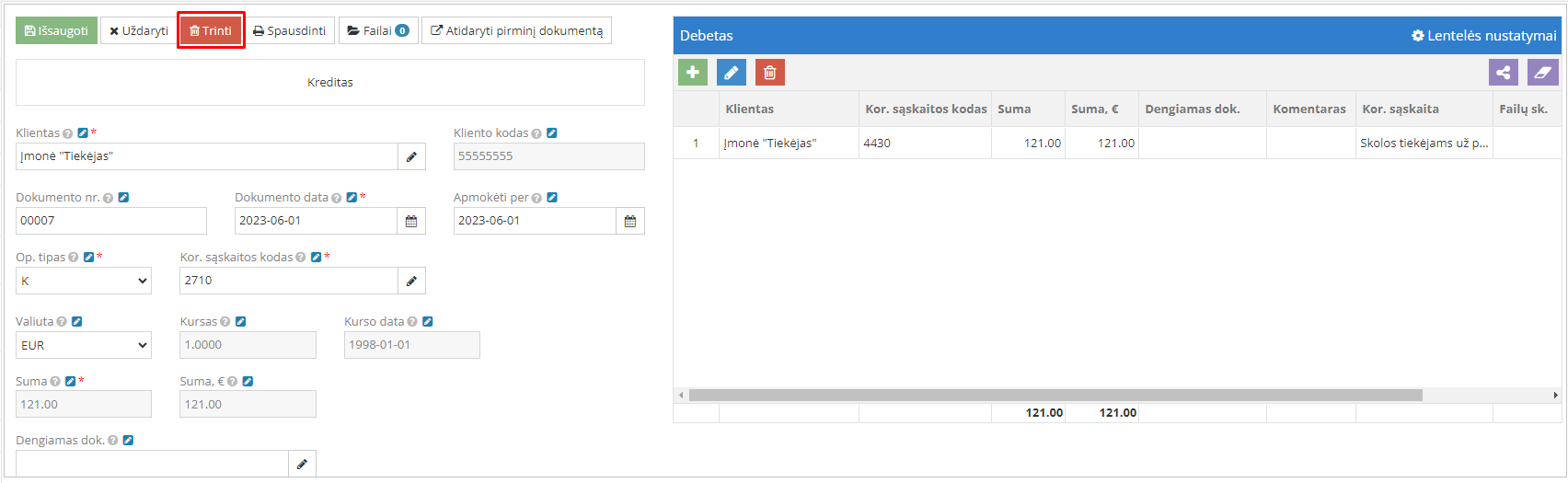The height and width of the screenshot is (483, 1568).
Task: Open calendar picker for Apmokėti per
Action: tap(630, 221)
